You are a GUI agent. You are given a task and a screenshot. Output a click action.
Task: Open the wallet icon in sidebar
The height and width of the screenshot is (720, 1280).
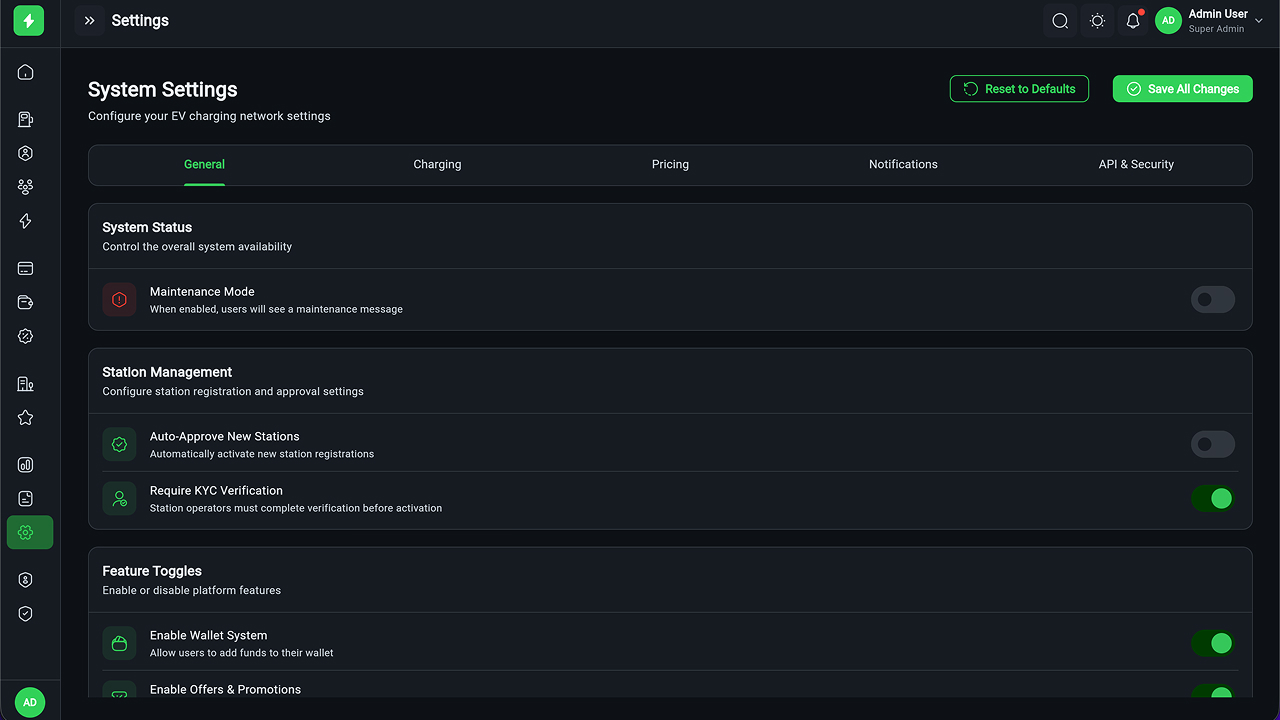26,302
